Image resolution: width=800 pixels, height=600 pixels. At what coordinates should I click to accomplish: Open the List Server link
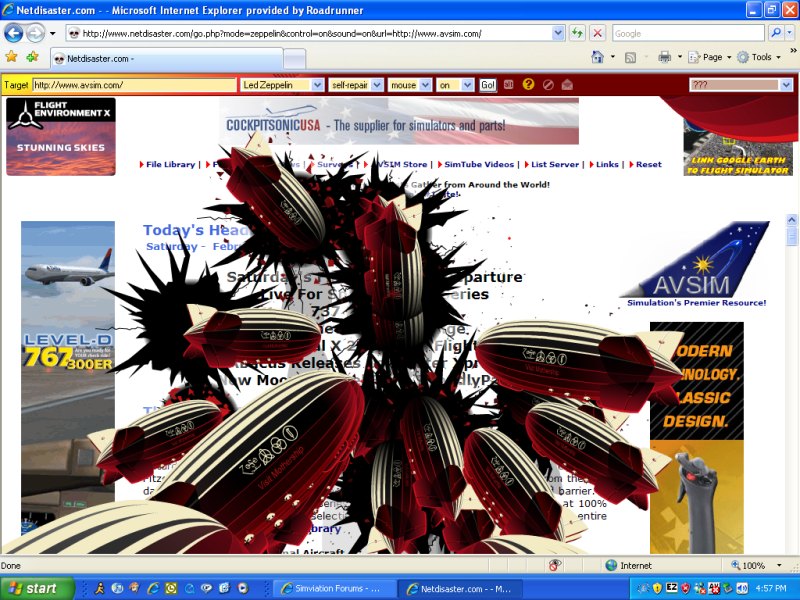point(555,164)
